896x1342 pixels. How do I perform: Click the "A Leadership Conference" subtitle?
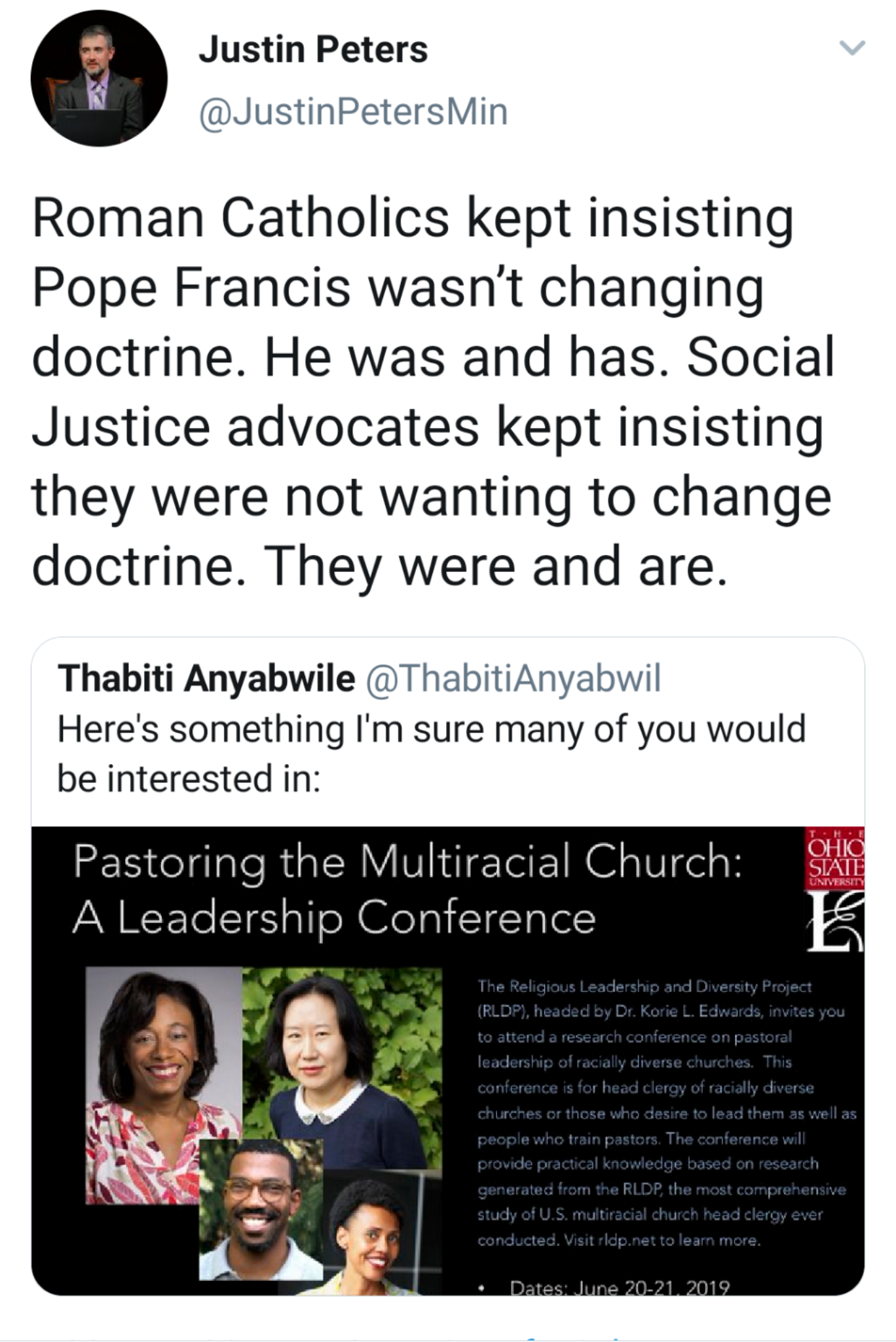coord(334,917)
